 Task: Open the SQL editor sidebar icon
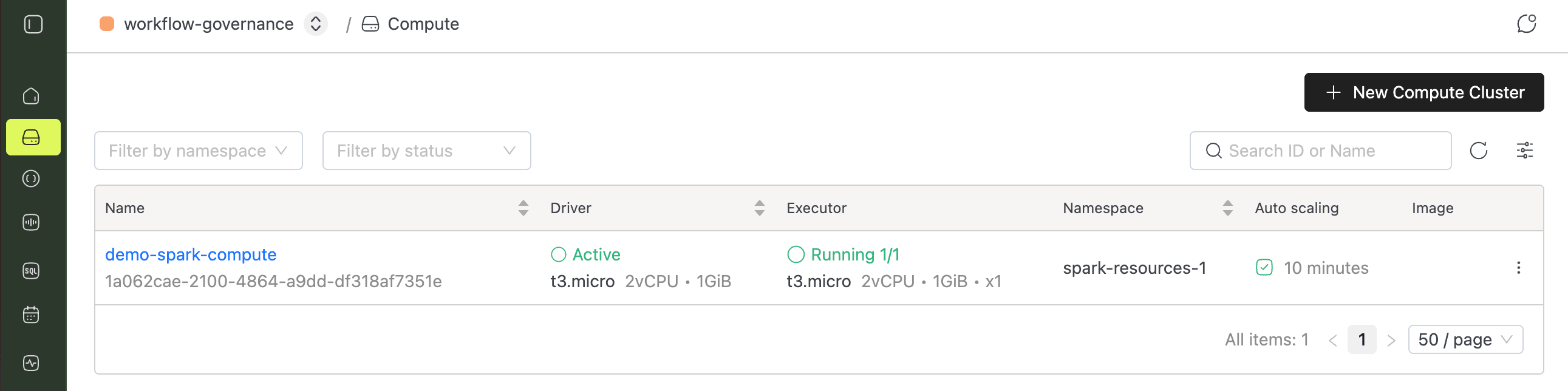coord(31,271)
